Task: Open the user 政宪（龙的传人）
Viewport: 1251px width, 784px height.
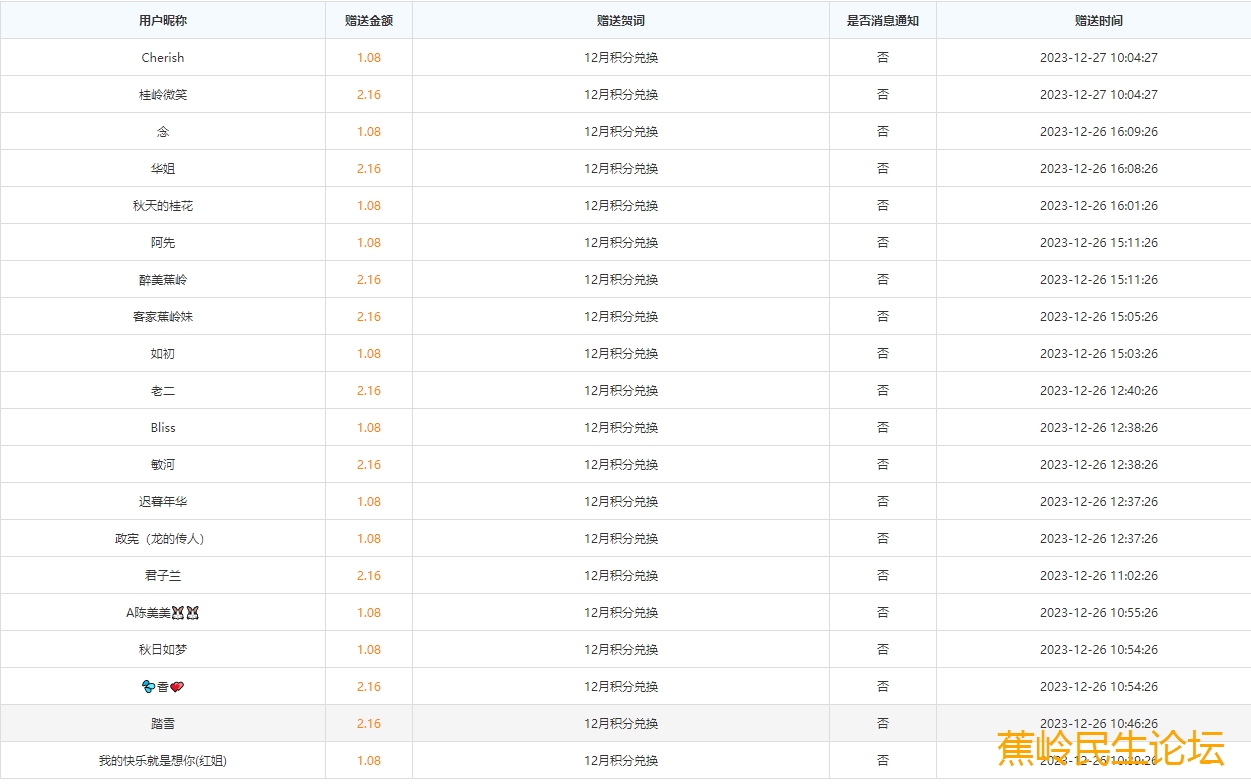Action: point(160,539)
